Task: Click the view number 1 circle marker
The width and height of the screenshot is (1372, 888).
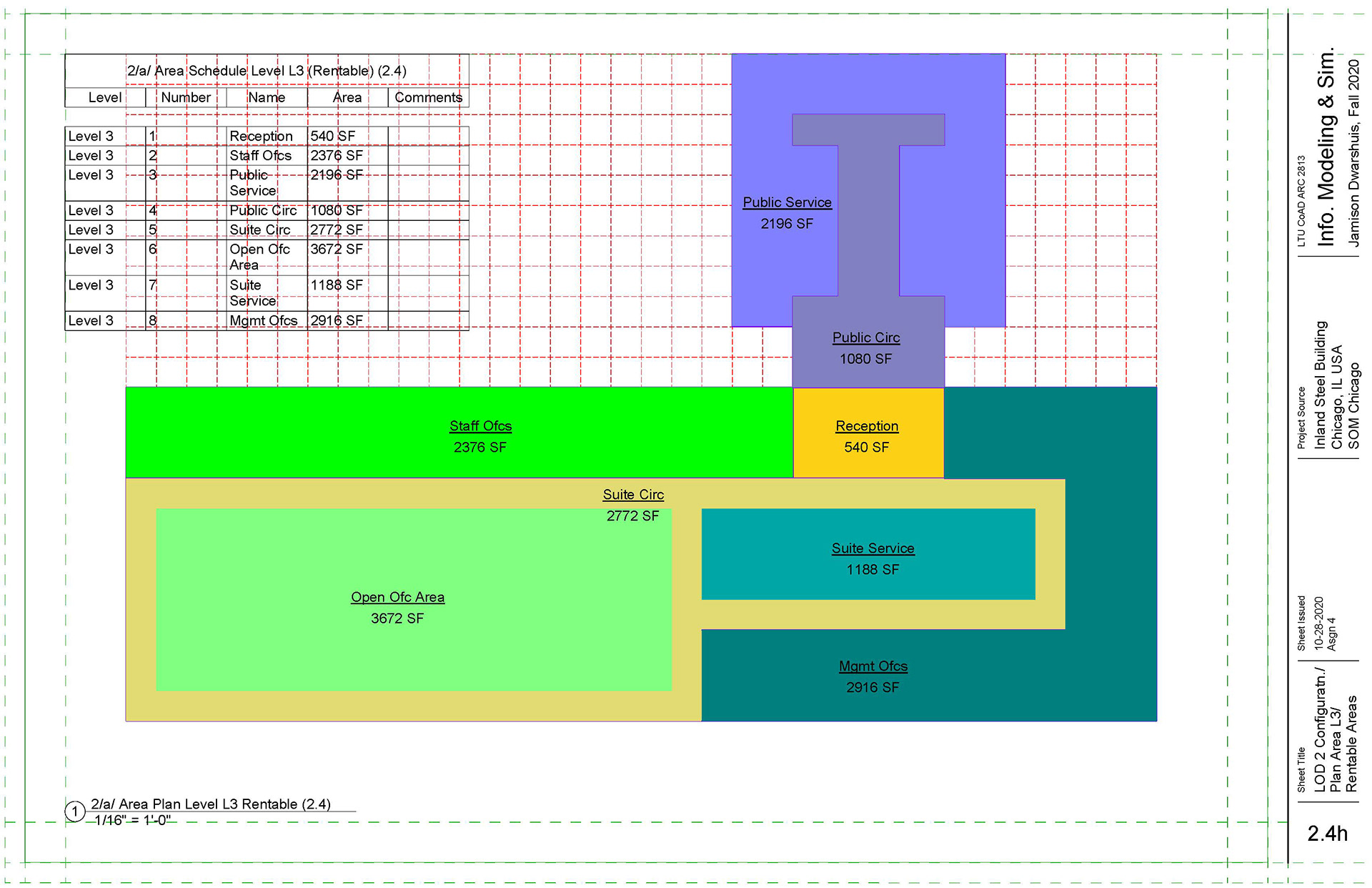Action: coord(75,811)
